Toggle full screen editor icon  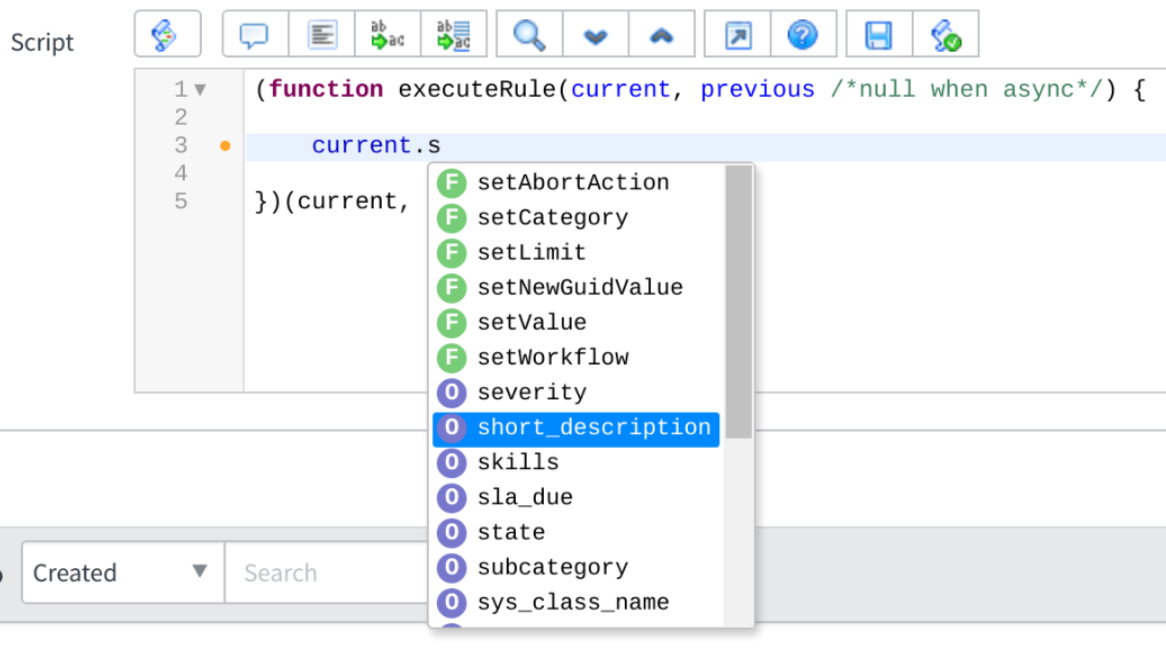coord(738,34)
